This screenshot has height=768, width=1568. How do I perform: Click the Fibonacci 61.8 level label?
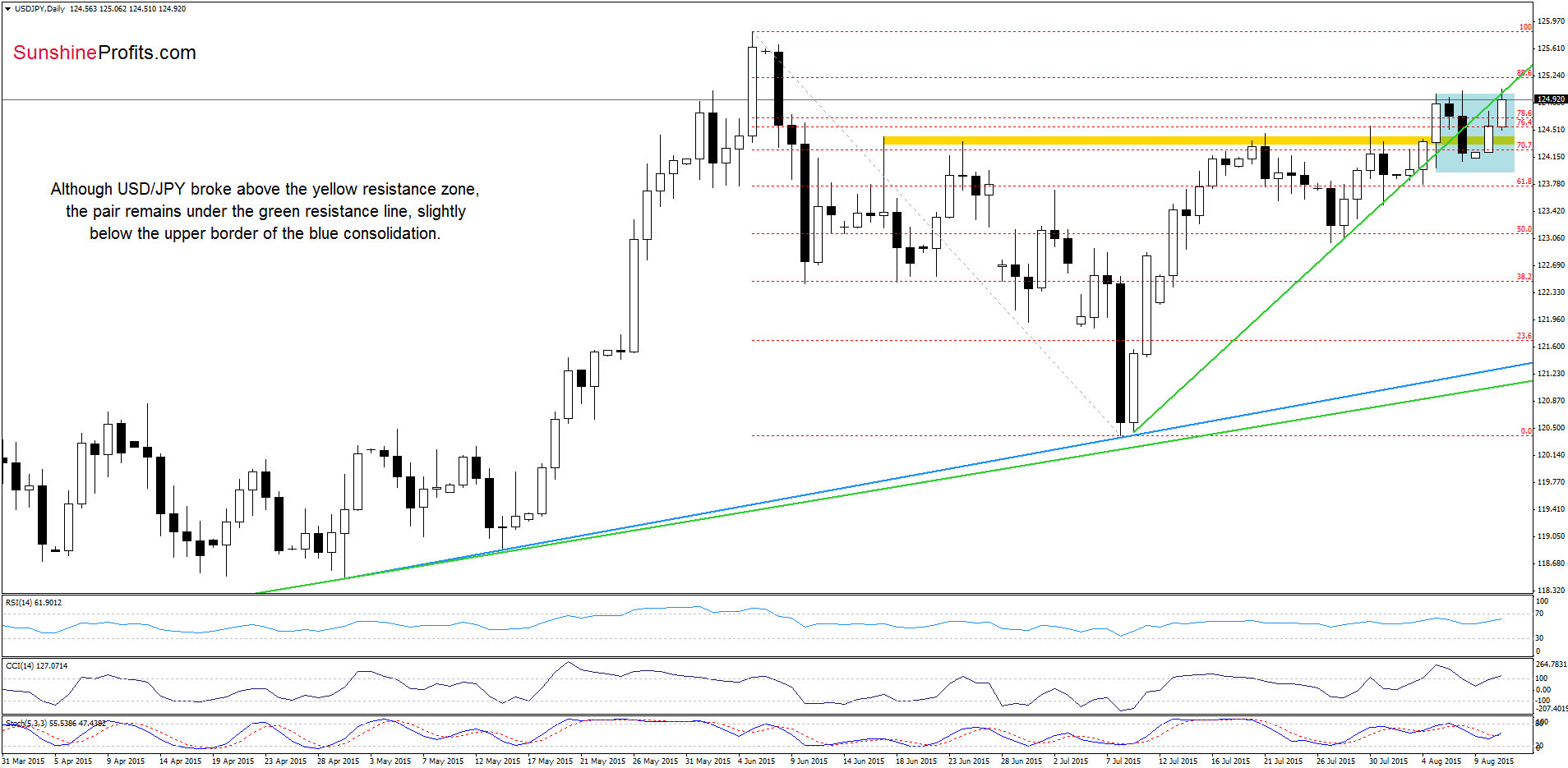pos(1524,182)
